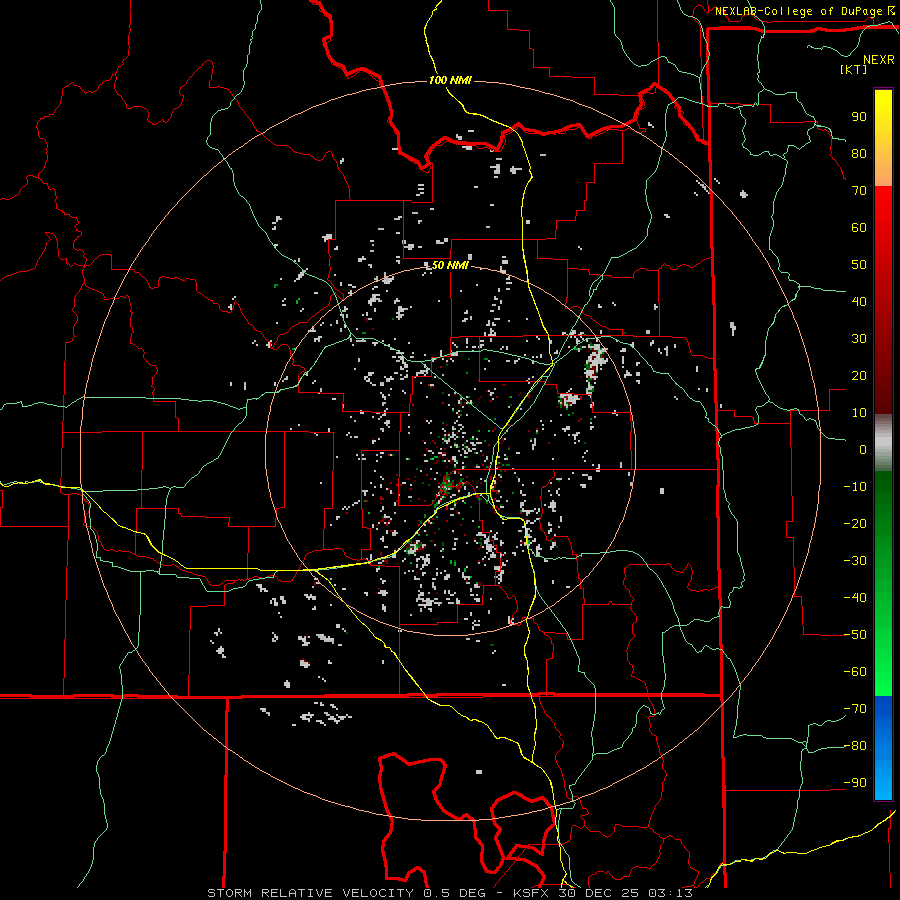The width and height of the screenshot is (900, 900).
Task: Pick the blue segment of the color bar
Action: click(x=883, y=748)
